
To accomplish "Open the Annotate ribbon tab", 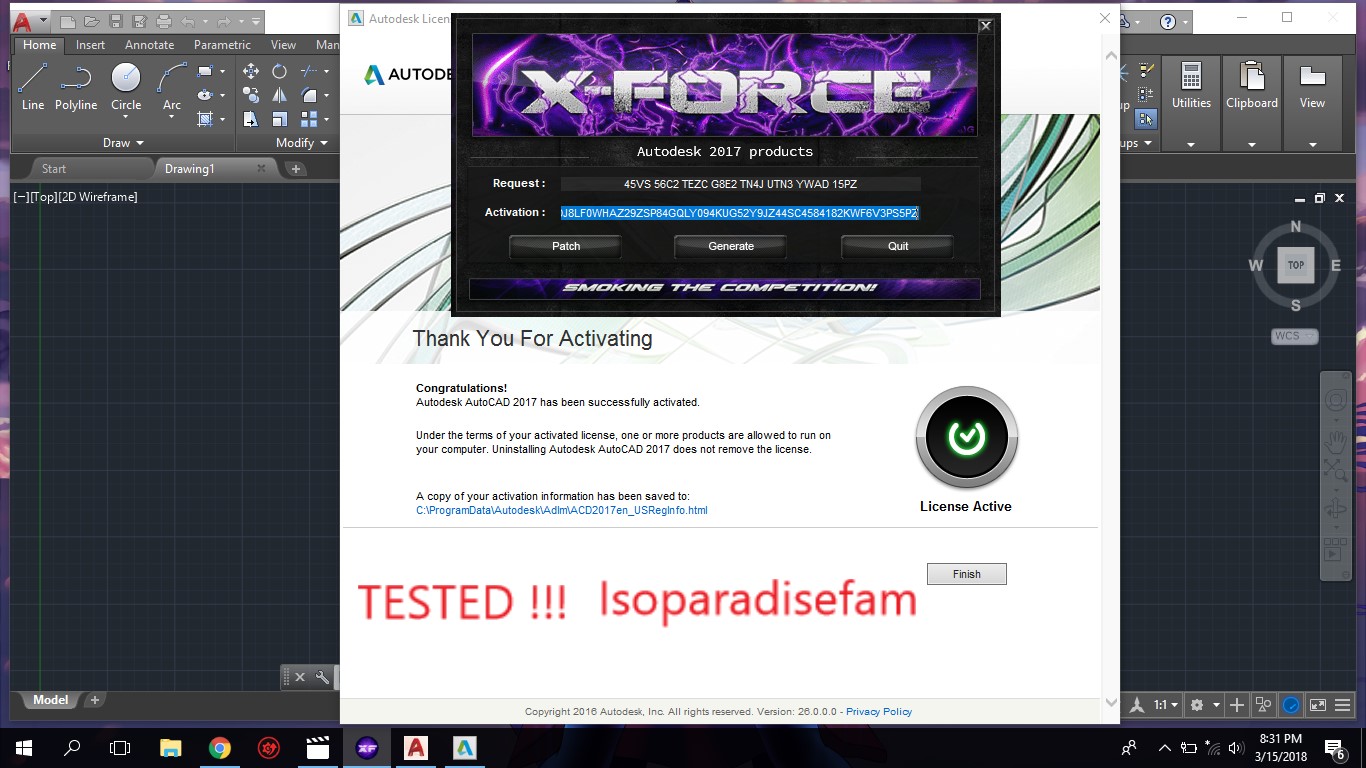I will pos(149,44).
